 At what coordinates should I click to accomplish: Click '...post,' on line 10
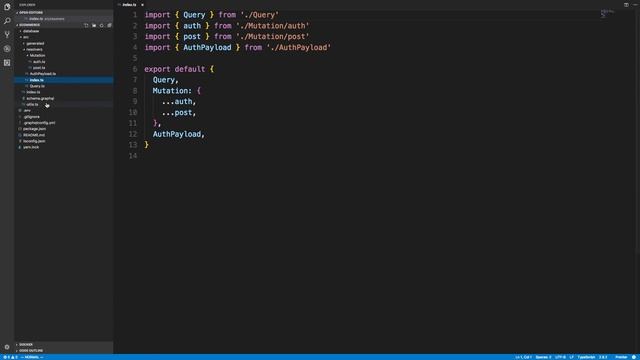pyautogui.click(x=179, y=112)
